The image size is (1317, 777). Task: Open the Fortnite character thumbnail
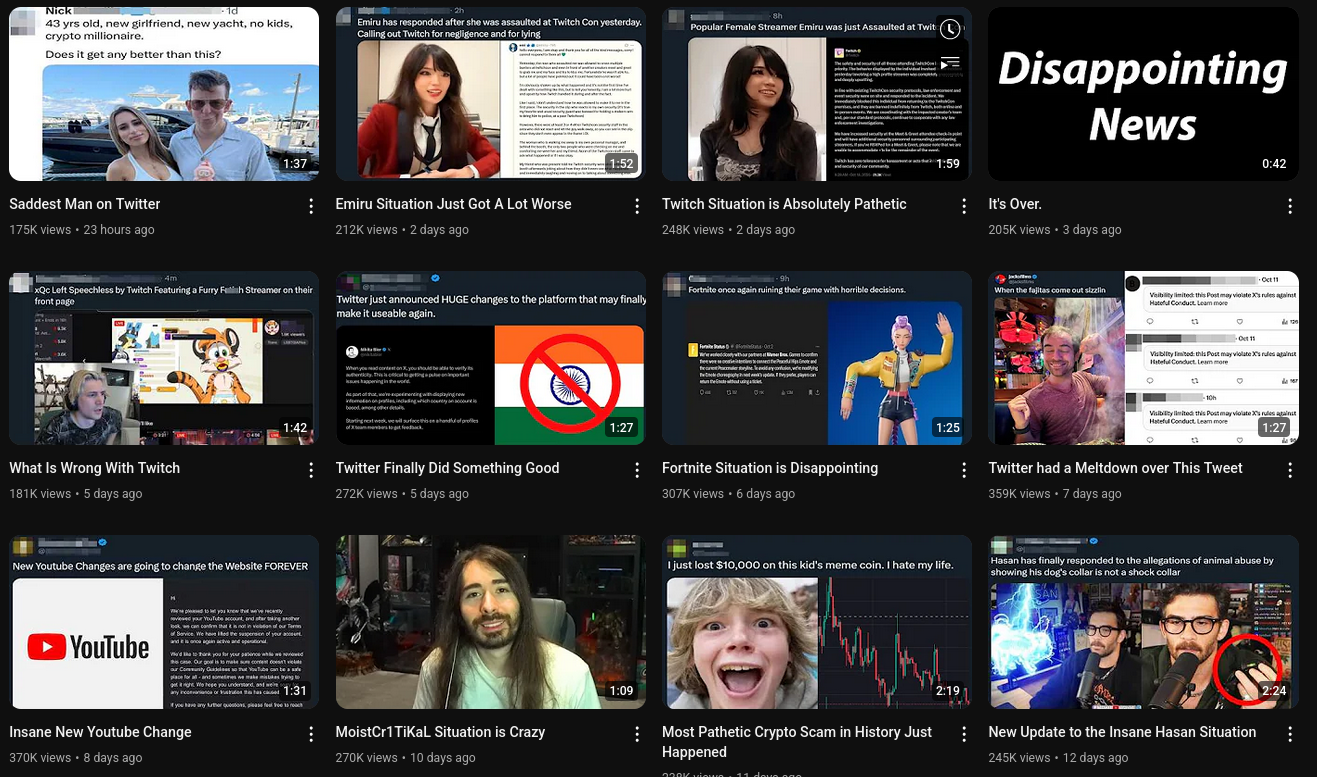817,358
